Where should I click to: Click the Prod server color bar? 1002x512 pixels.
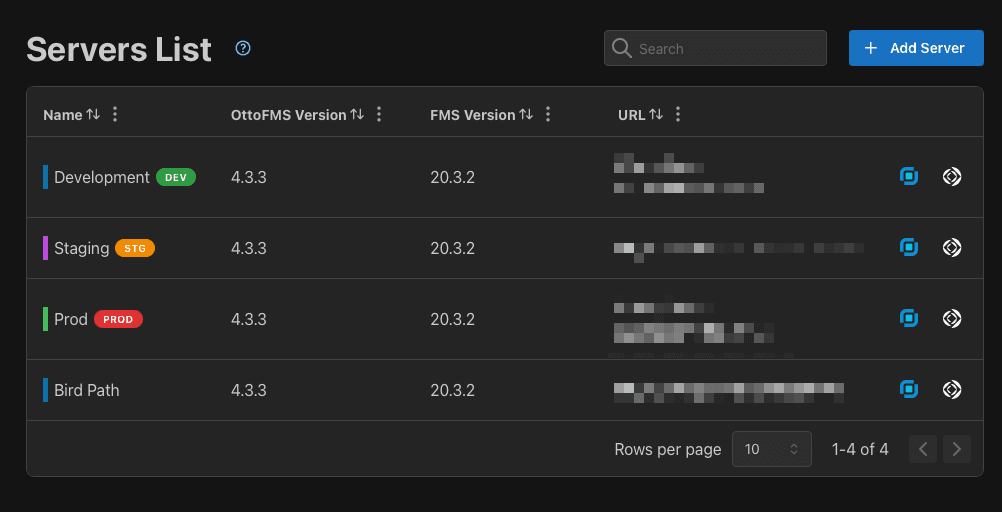pos(46,319)
